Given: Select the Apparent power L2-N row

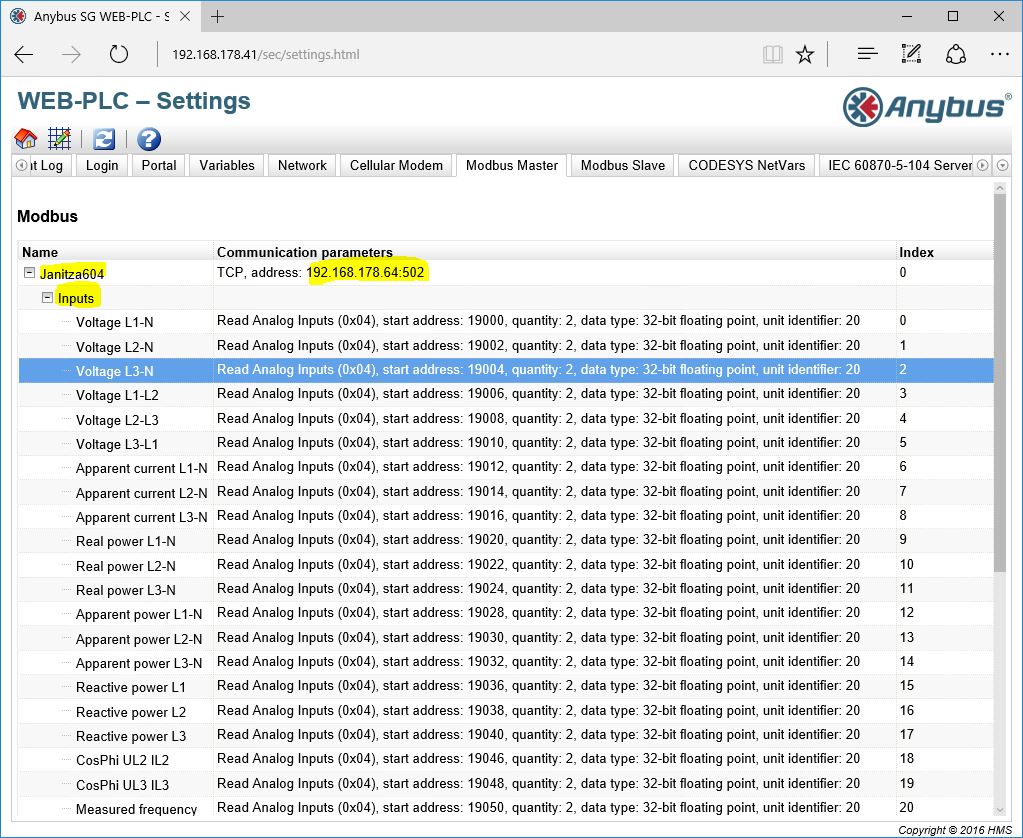Looking at the screenshot, I should tap(506, 638).
